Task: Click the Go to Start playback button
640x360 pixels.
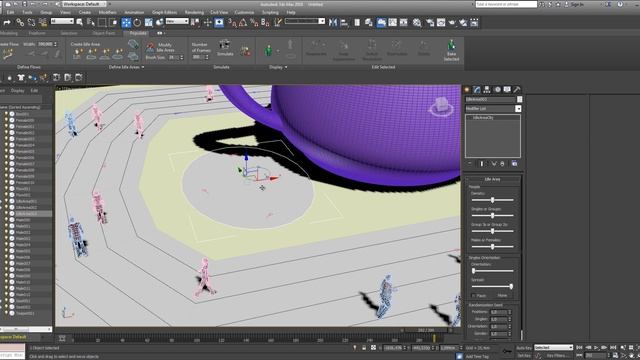Action: tap(579, 348)
